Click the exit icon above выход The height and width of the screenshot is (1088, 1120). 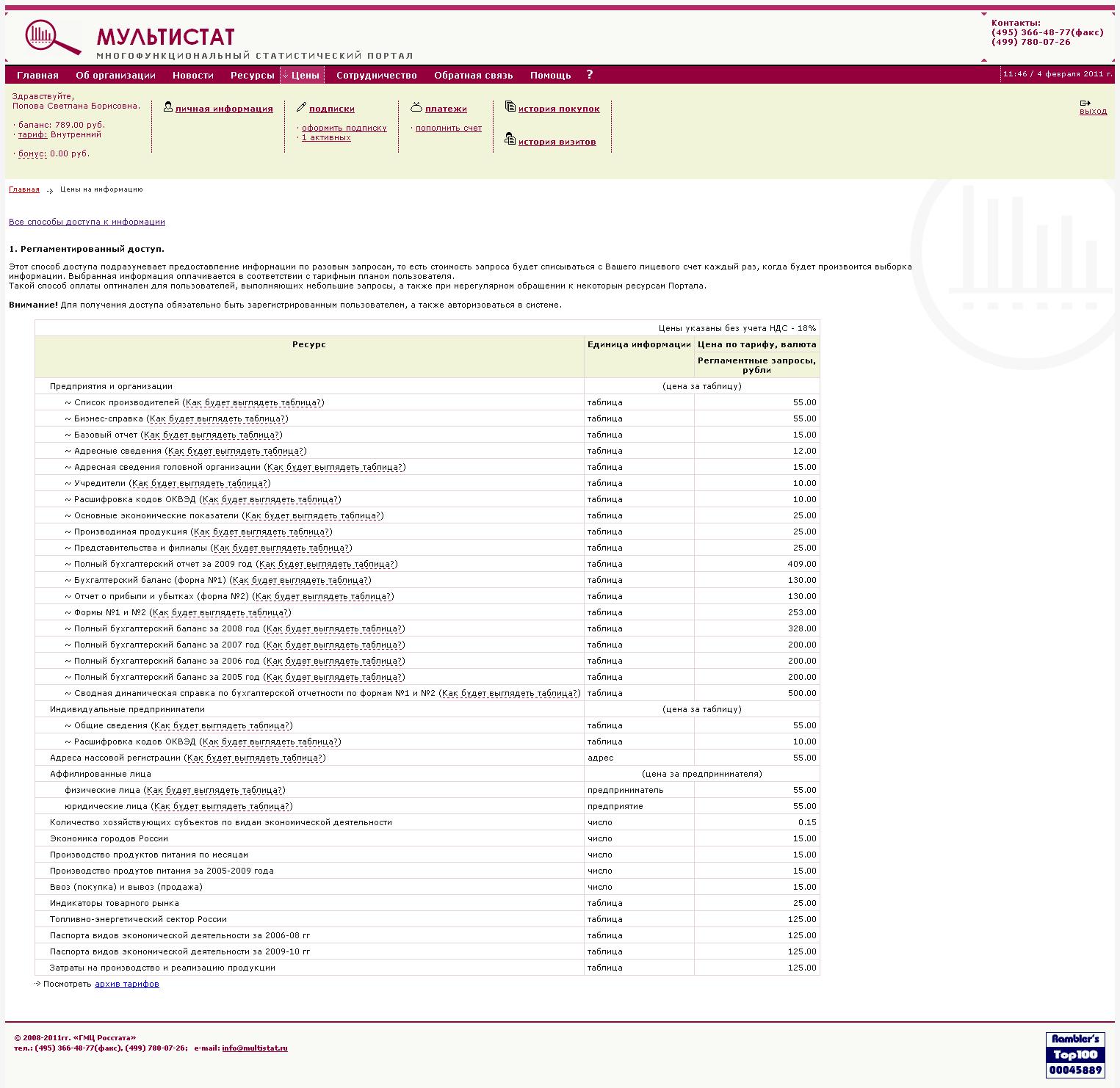click(1085, 103)
